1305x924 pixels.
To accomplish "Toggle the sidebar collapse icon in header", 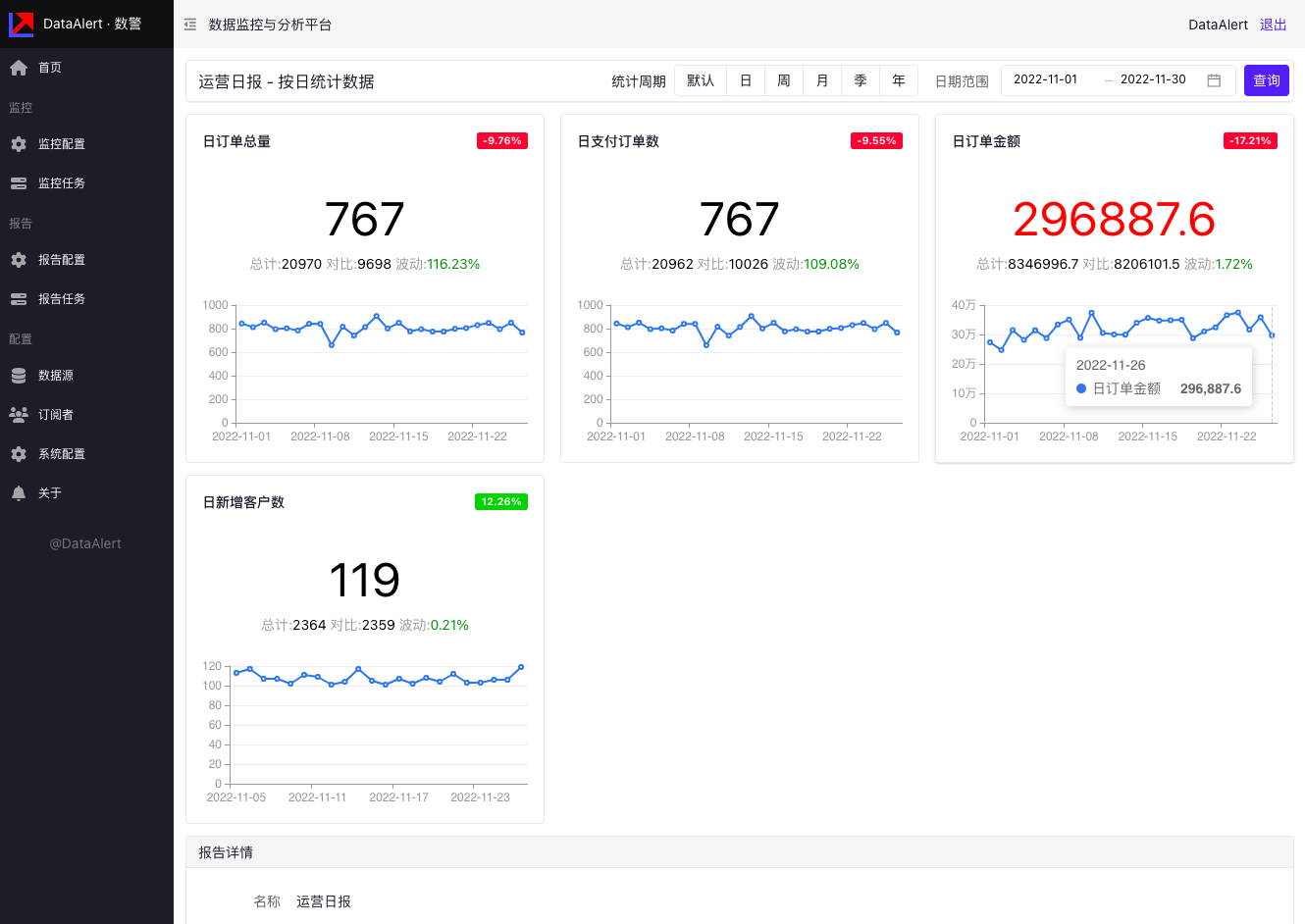I will point(190,25).
